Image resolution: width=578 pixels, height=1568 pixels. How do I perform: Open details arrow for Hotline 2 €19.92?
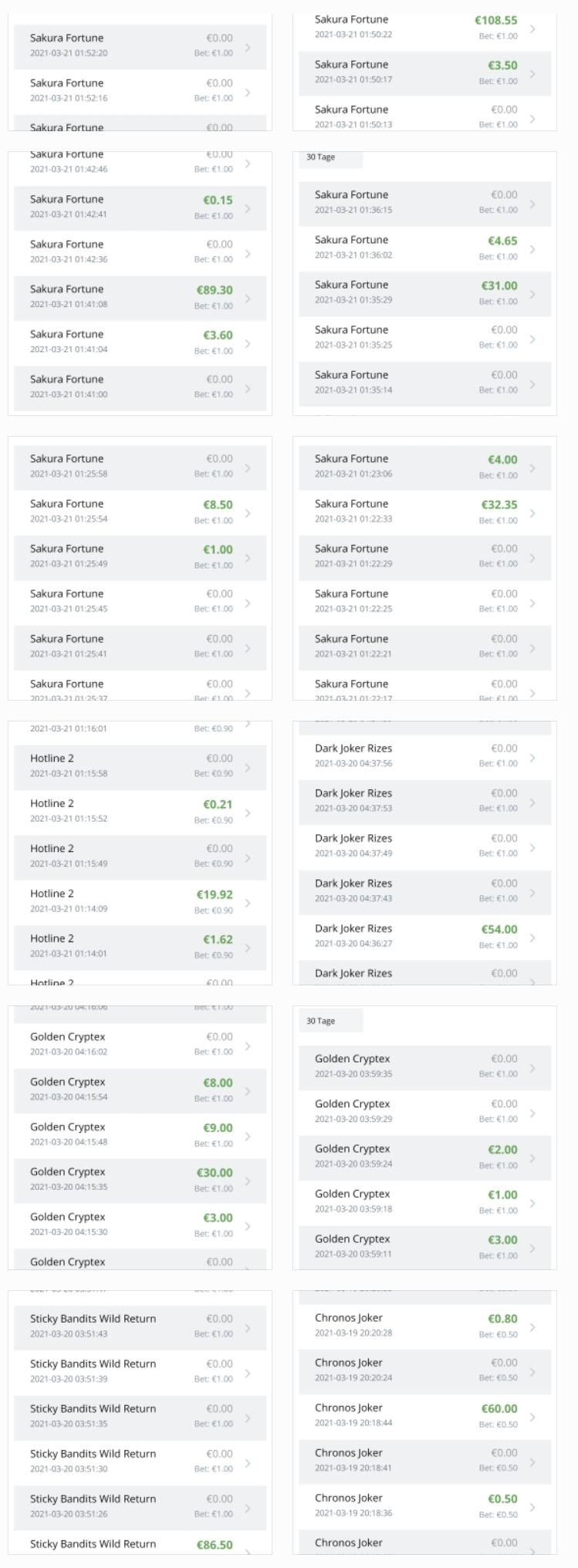(x=247, y=903)
